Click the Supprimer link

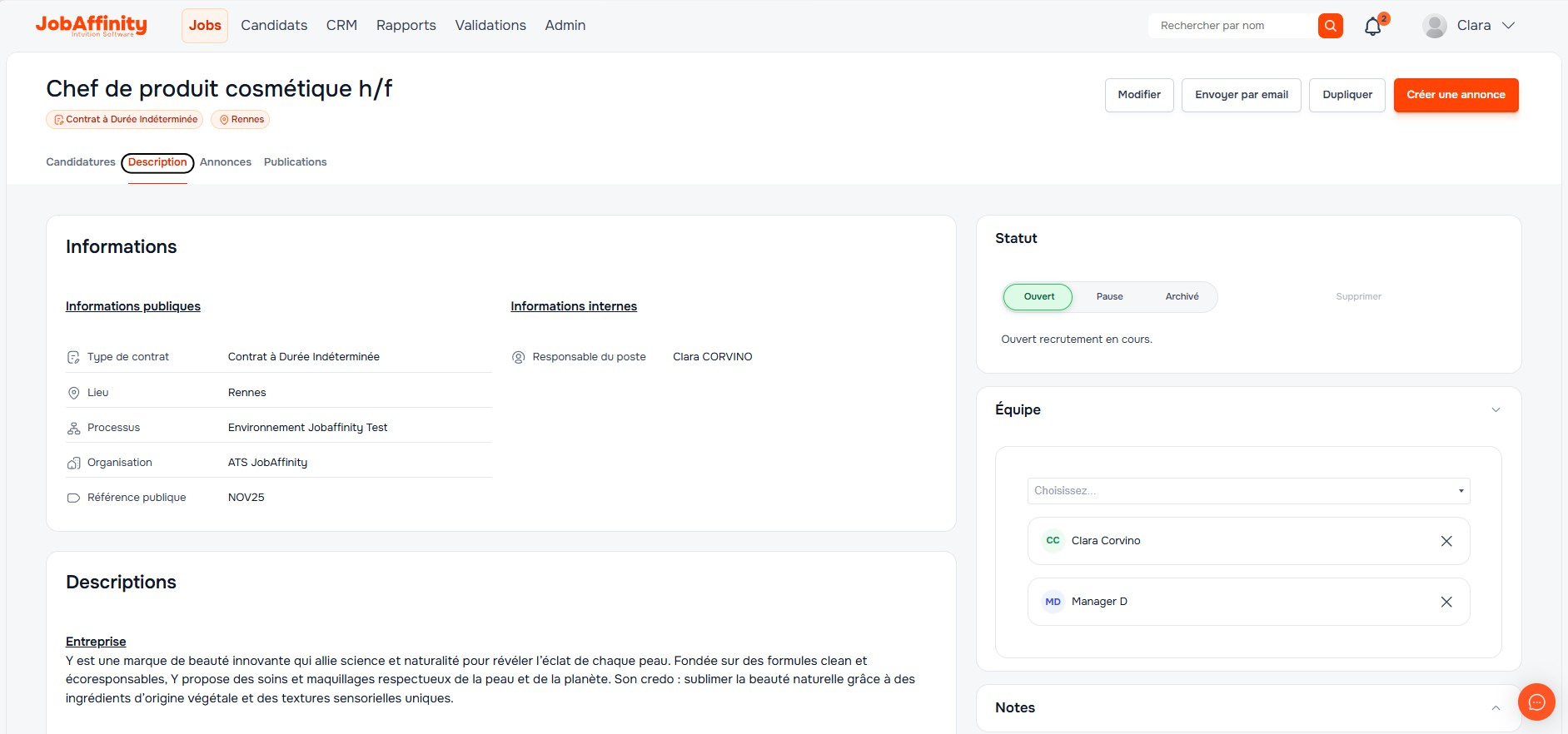click(1358, 297)
